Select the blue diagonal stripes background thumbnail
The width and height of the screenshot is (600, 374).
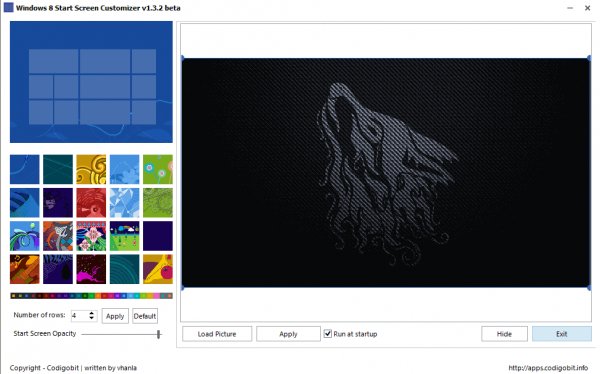(24, 203)
